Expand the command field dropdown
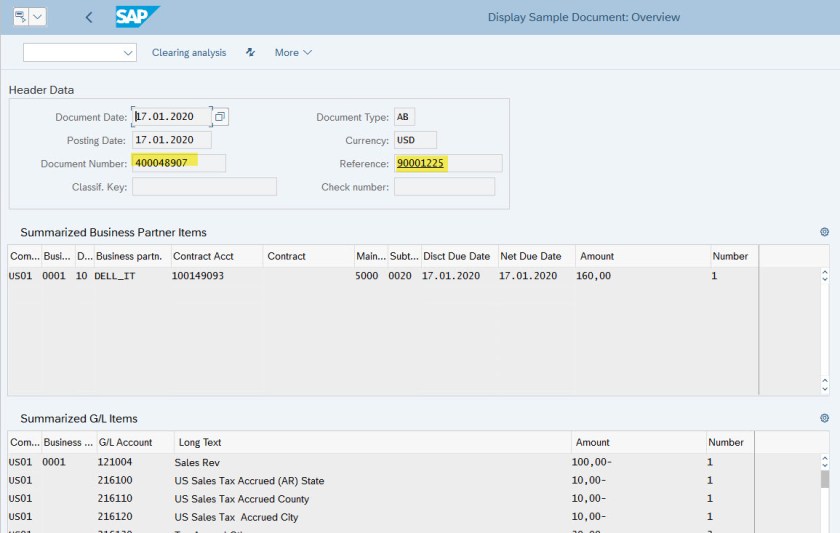This screenshot has width=840, height=533. [128, 52]
